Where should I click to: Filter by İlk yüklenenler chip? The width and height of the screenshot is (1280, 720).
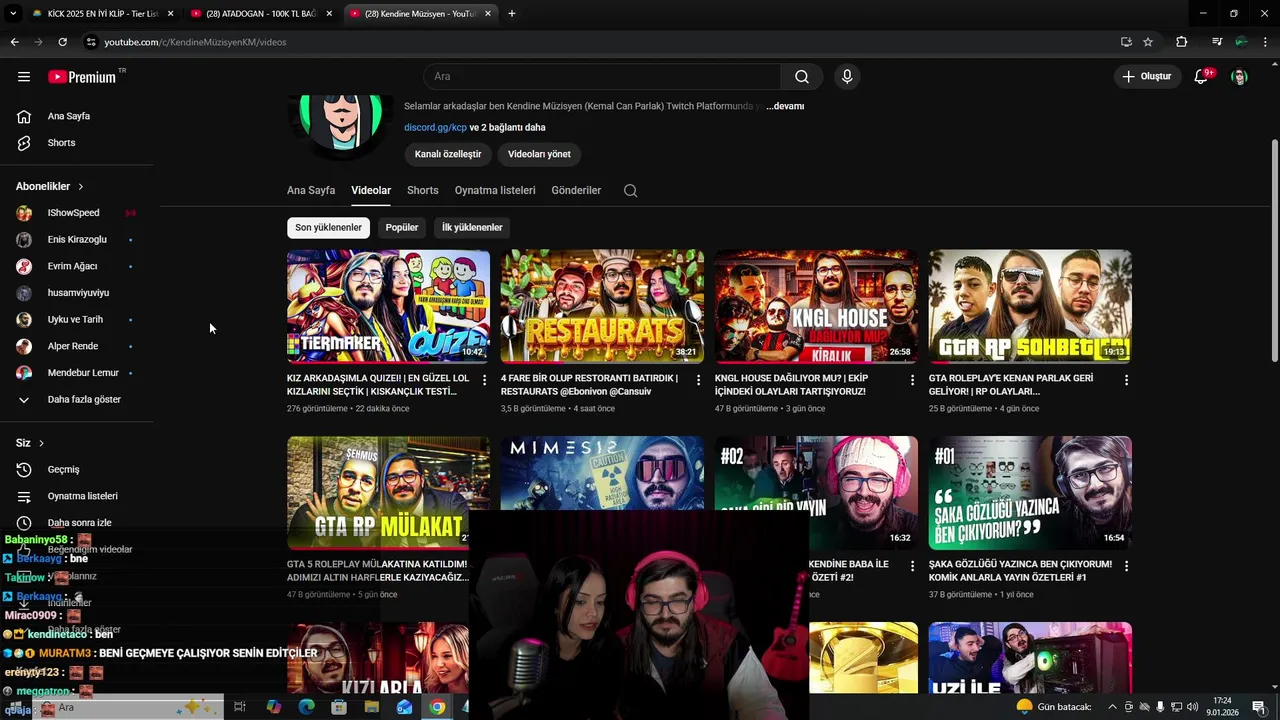(x=472, y=227)
